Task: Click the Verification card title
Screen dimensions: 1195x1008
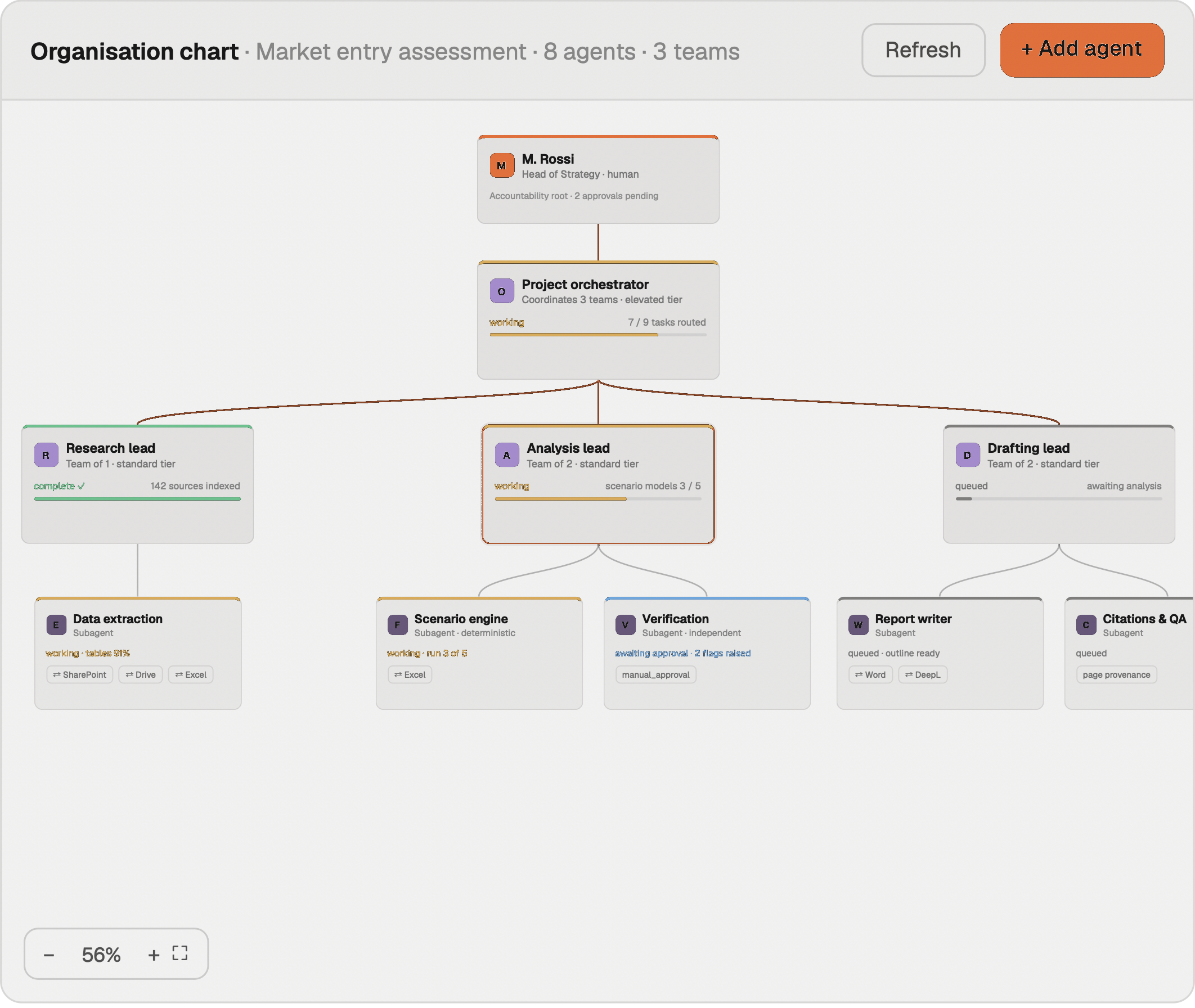Action: pos(676,619)
